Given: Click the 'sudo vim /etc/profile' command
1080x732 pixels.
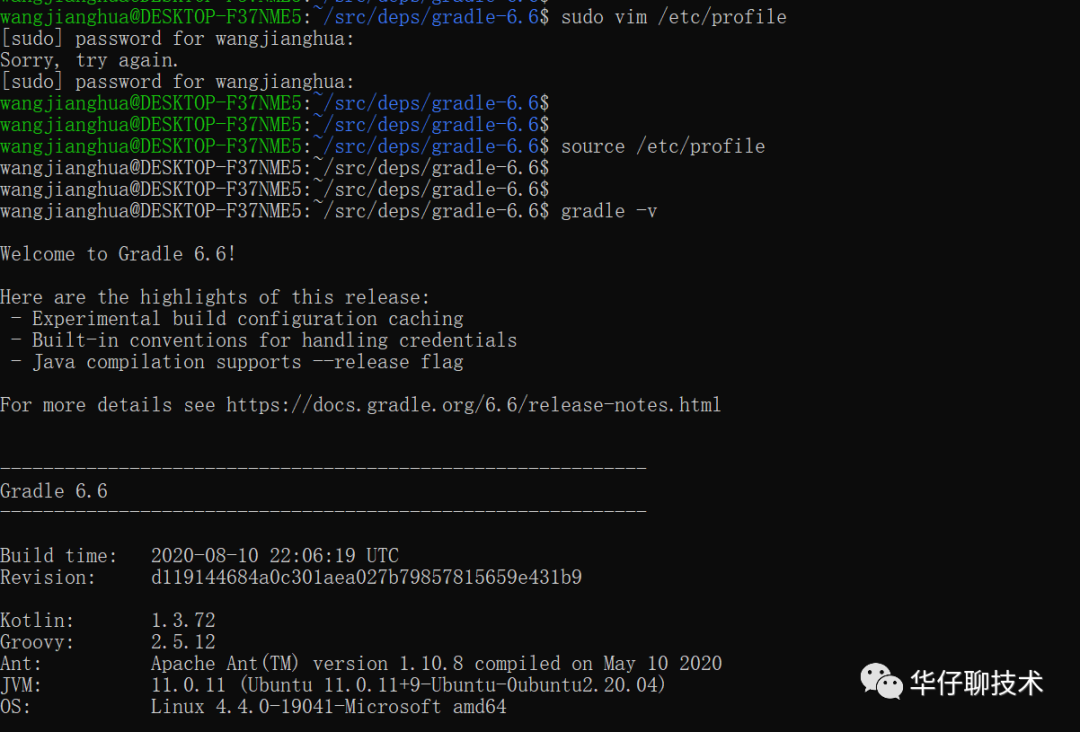Looking at the screenshot, I should tap(673, 17).
